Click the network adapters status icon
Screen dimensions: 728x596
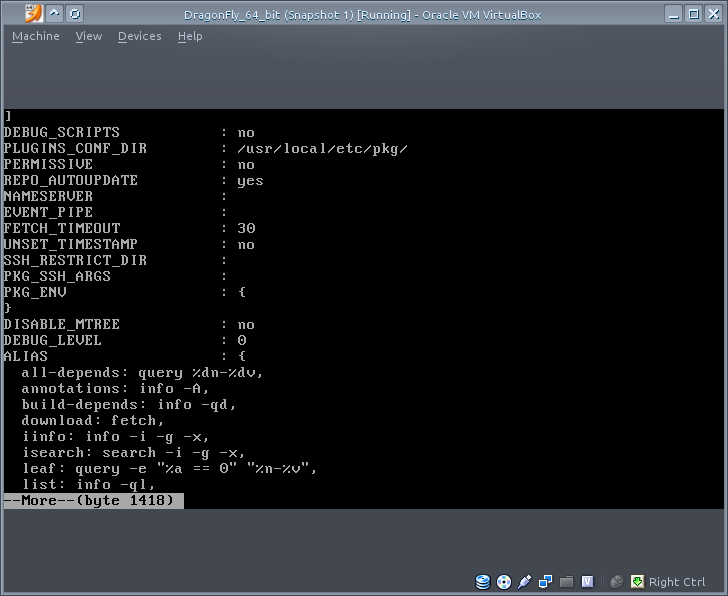pos(546,582)
